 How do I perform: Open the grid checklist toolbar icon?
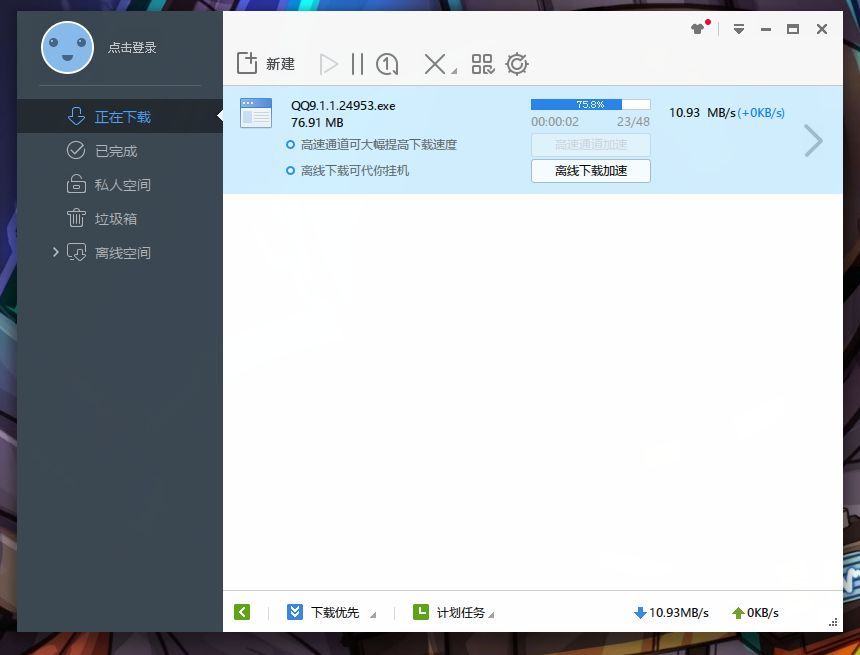tap(483, 65)
